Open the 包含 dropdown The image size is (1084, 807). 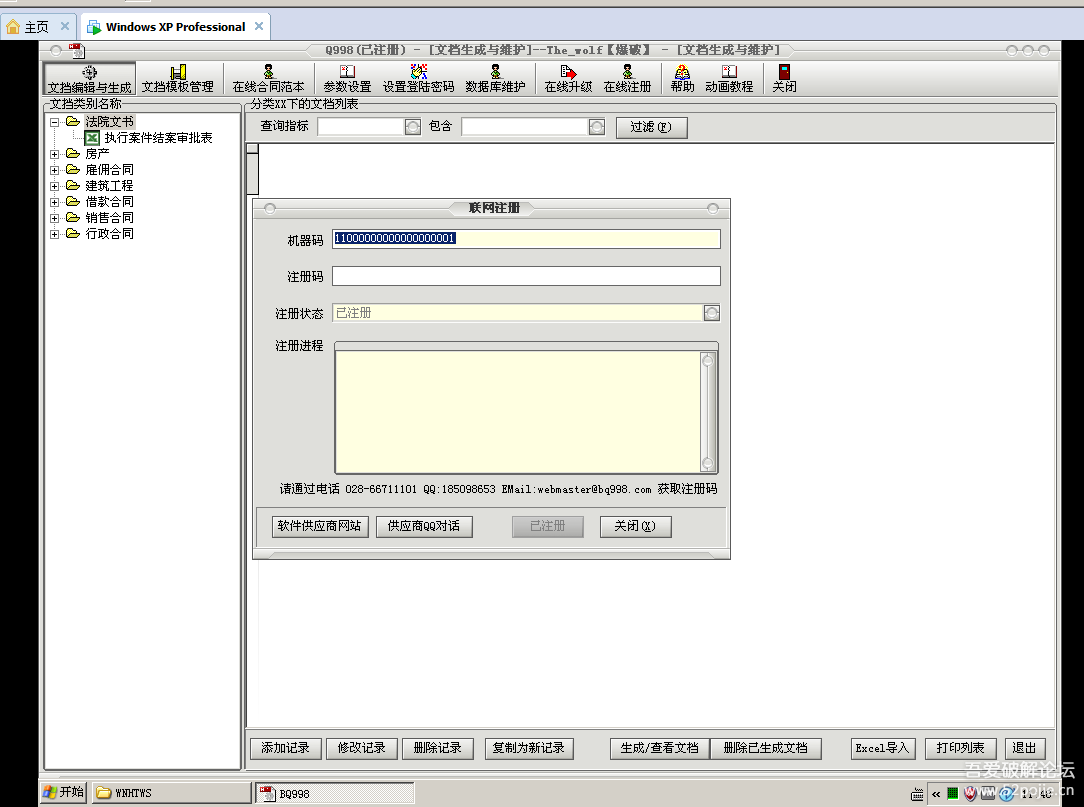(597, 127)
